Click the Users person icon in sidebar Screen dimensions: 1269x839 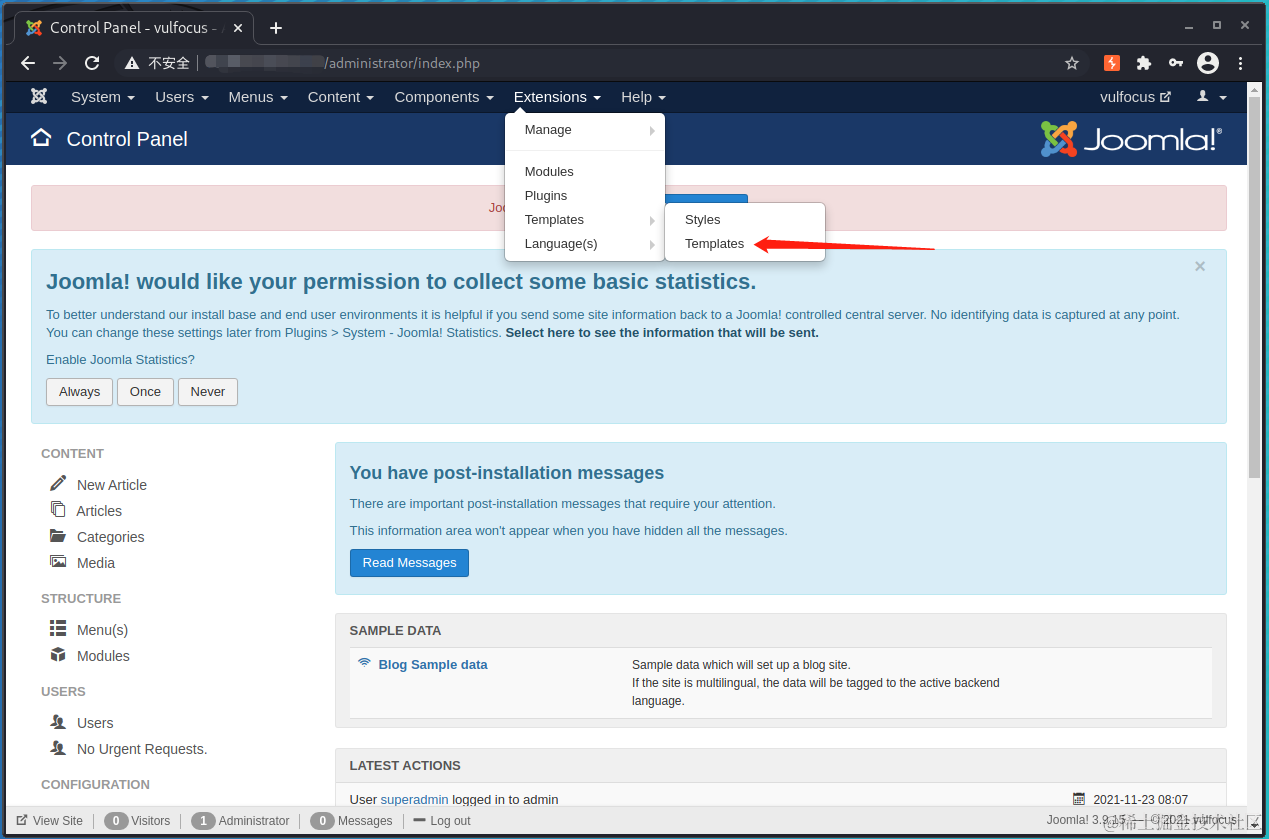pyautogui.click(x=58, y=721)
